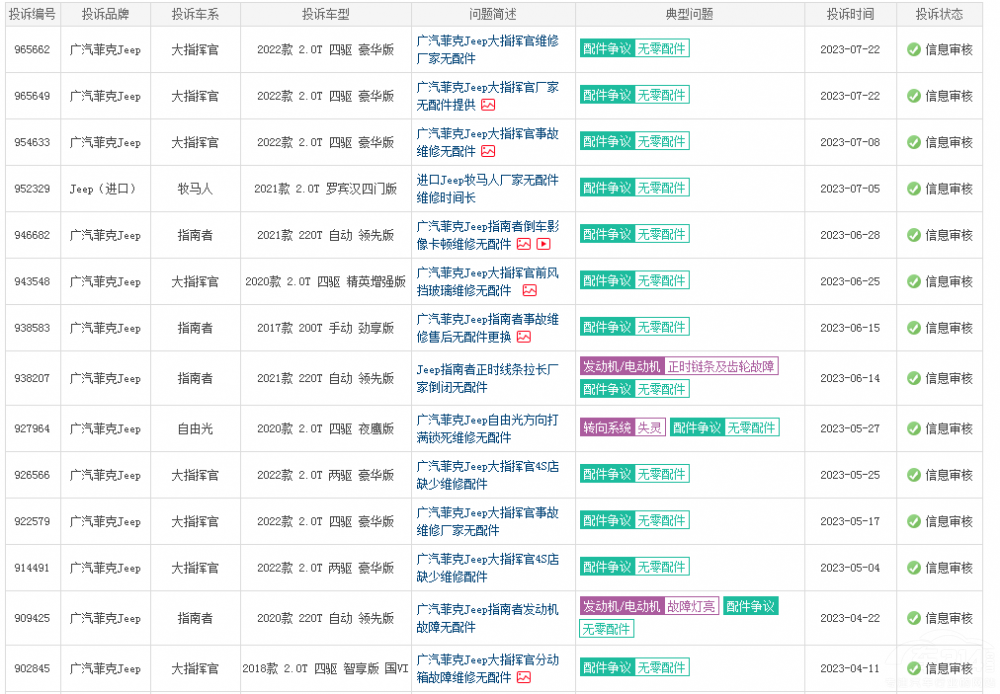1000x694 pixels.
Task: Click 投诉状态 column header
Action: [x=939, y=14]
